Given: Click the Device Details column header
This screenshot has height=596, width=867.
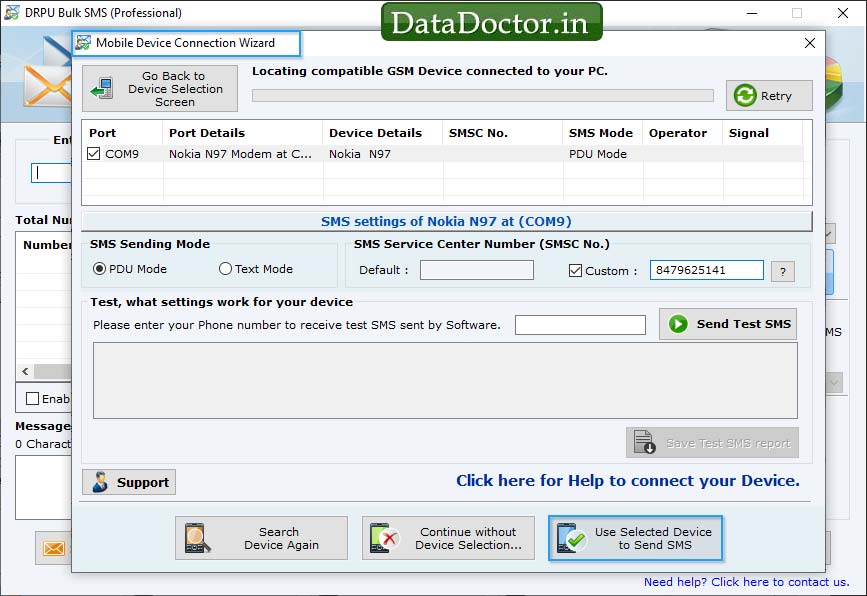Looking at the screenshot, I should pos(383,133).
